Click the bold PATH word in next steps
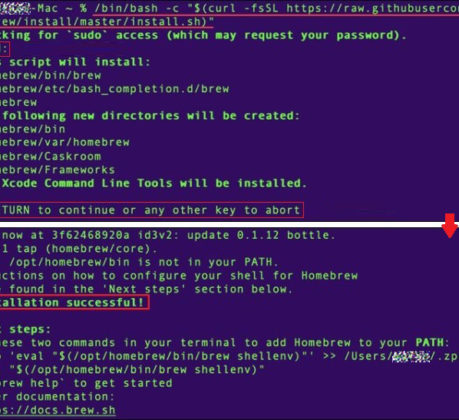 [430, 342]
